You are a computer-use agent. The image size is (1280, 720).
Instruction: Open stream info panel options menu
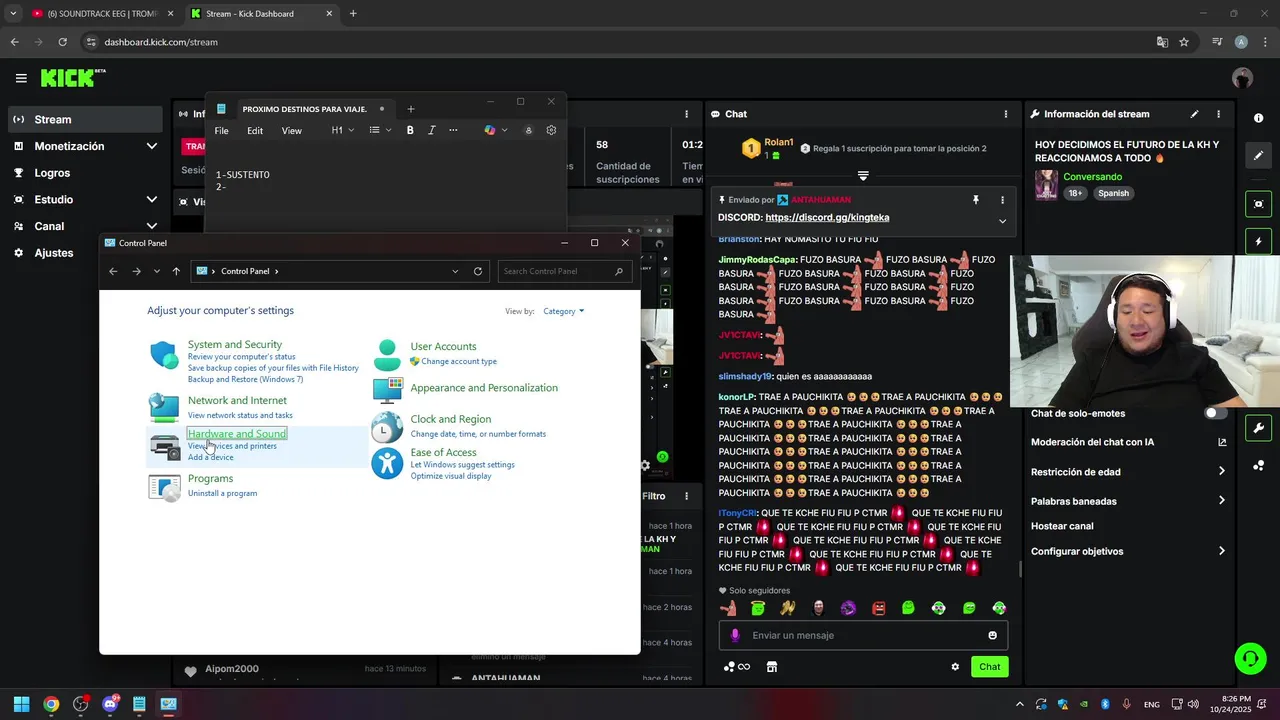[x=1218, y=114]
